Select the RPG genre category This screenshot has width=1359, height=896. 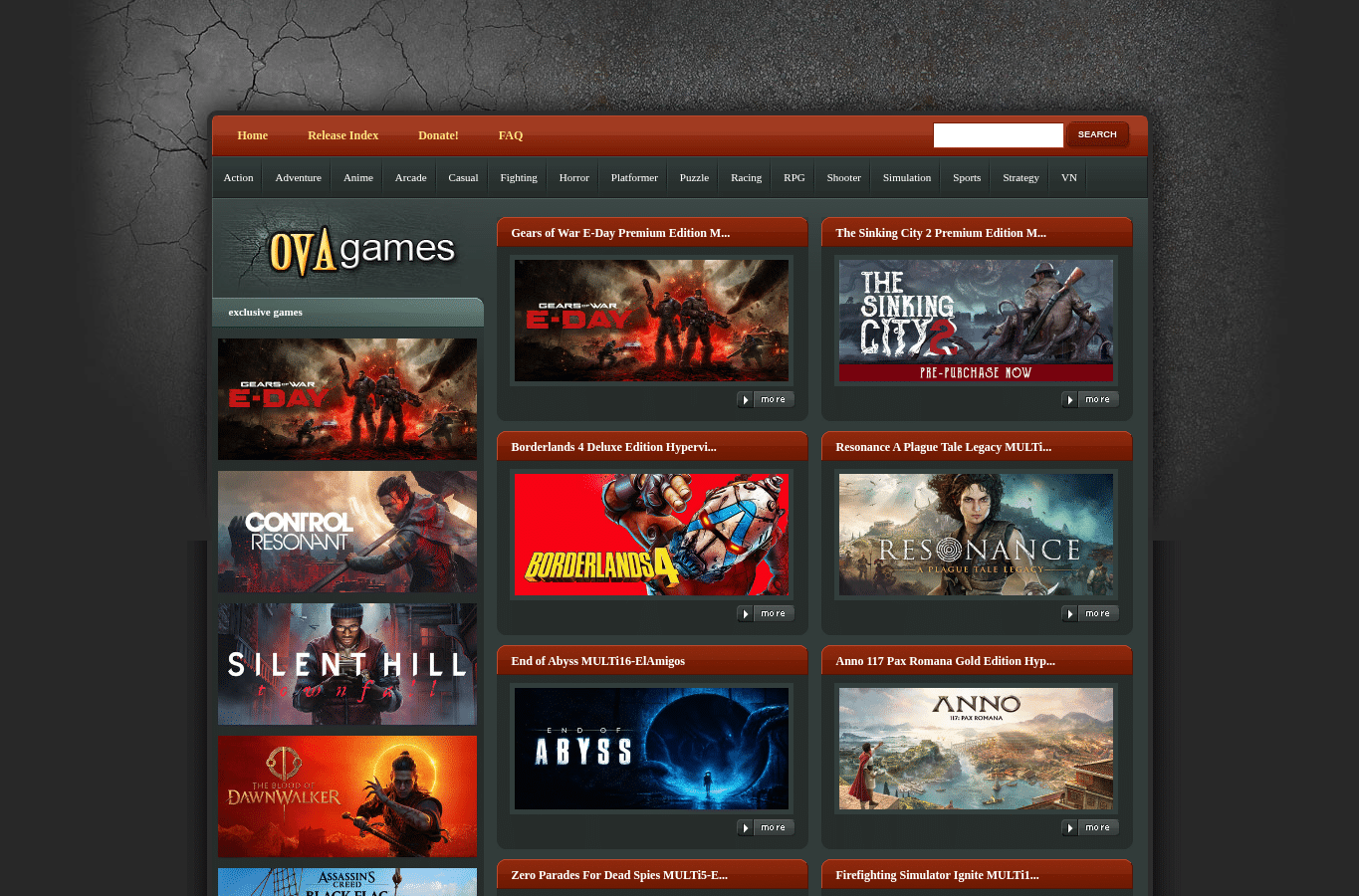pyautogui.click(x=793, y=177)
